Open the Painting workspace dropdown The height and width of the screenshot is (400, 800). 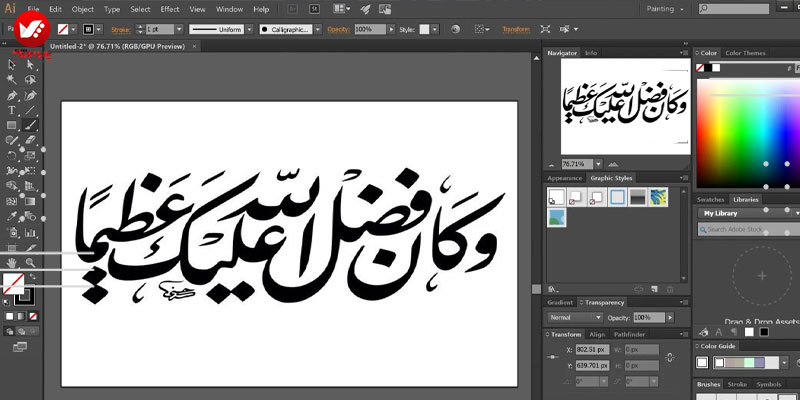tap(667, 9)
